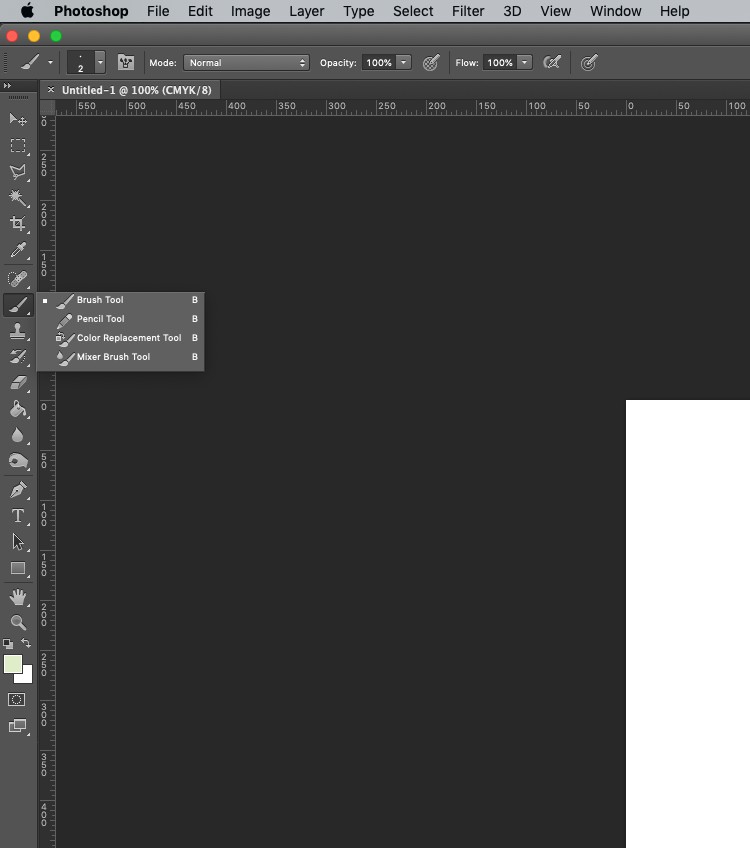Open the Edit menu
The height and width of the screenshot is (848, 750).
point(200,11)
